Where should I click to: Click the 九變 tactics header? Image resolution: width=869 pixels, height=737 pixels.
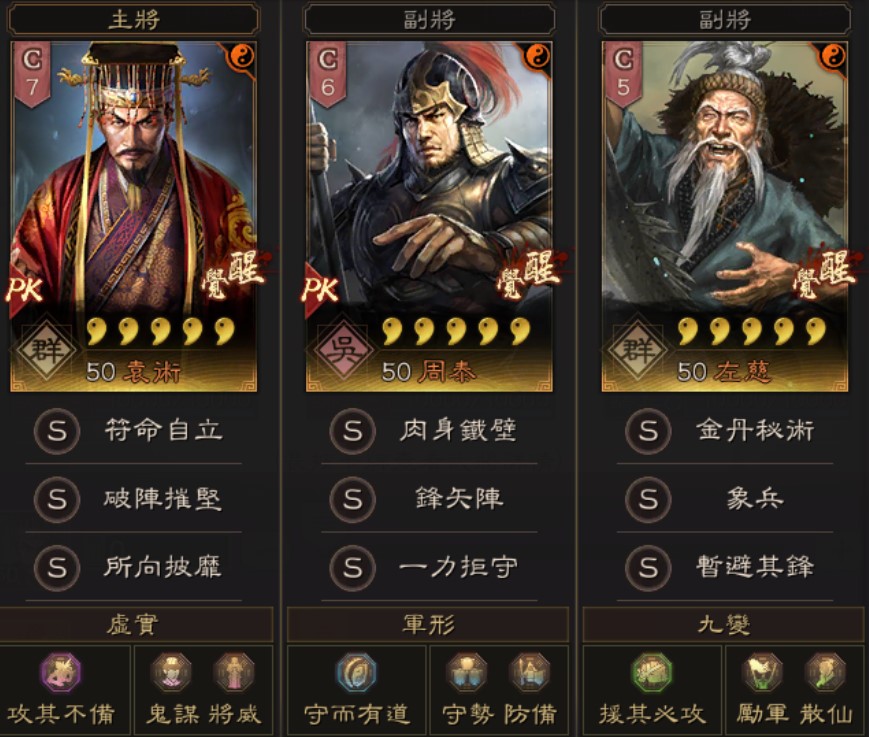(725, 625)
